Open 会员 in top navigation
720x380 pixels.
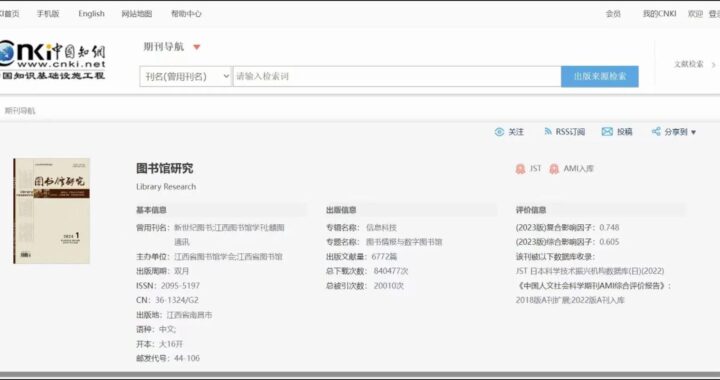(613, 14)
